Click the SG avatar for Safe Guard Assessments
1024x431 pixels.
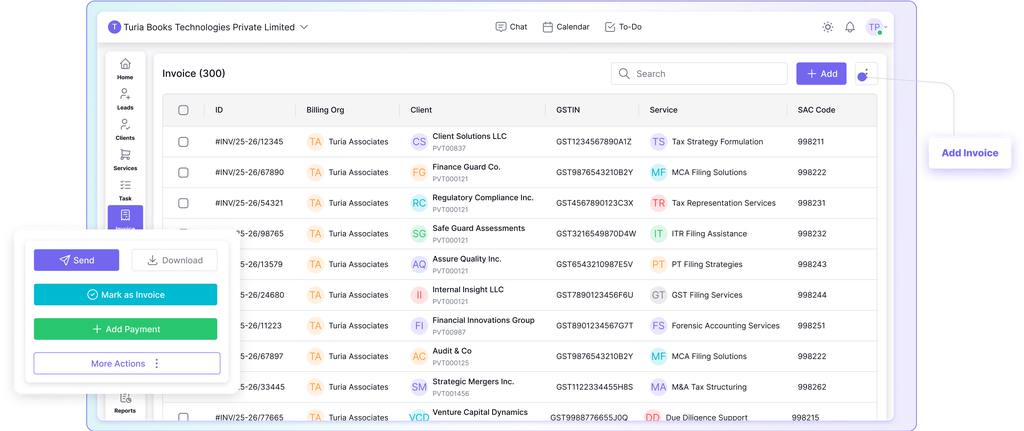419,234
